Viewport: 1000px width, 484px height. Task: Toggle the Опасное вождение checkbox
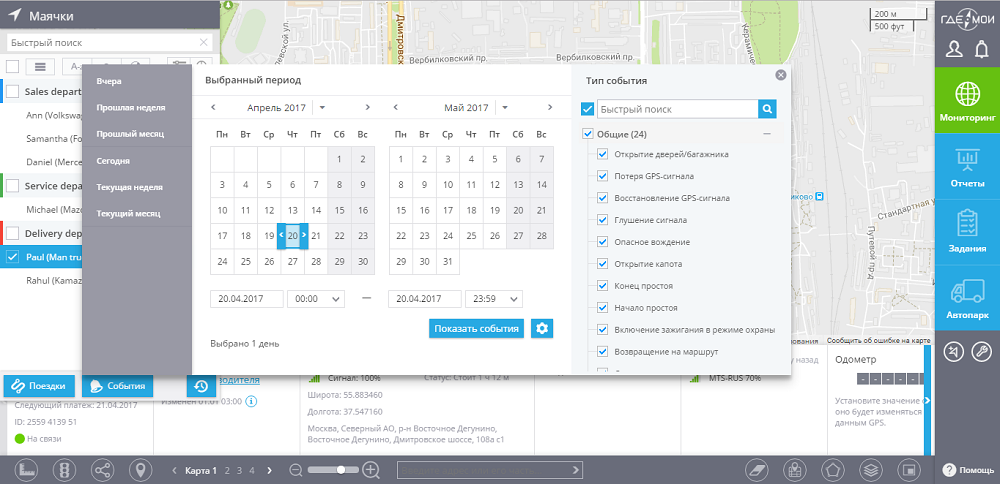pos(602,241)
